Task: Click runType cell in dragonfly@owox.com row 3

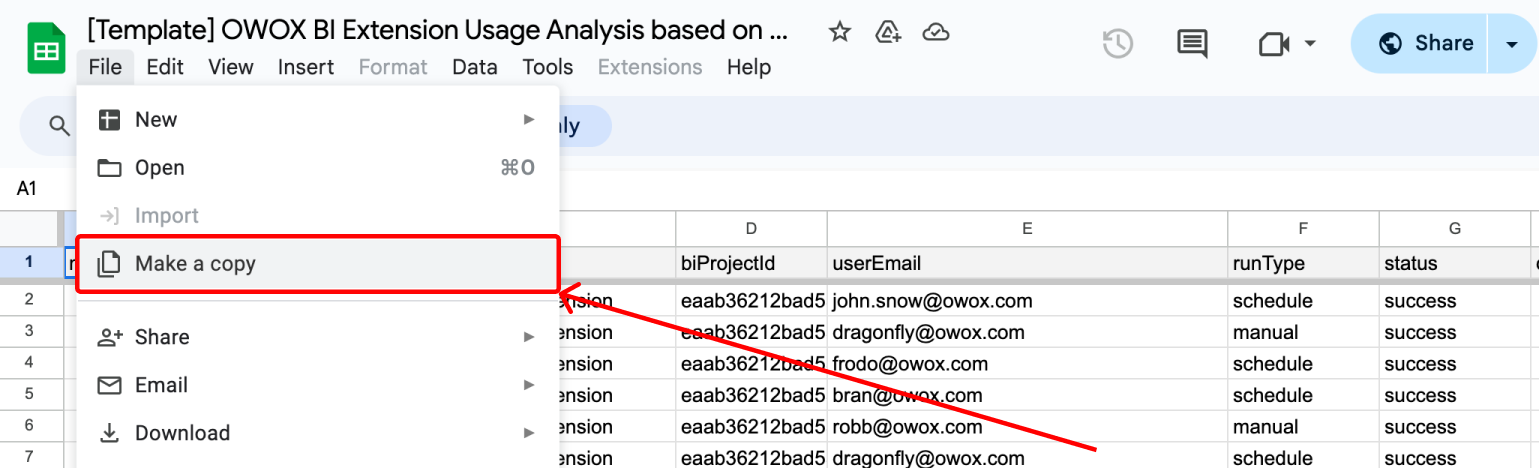Action: point(1303,332)
